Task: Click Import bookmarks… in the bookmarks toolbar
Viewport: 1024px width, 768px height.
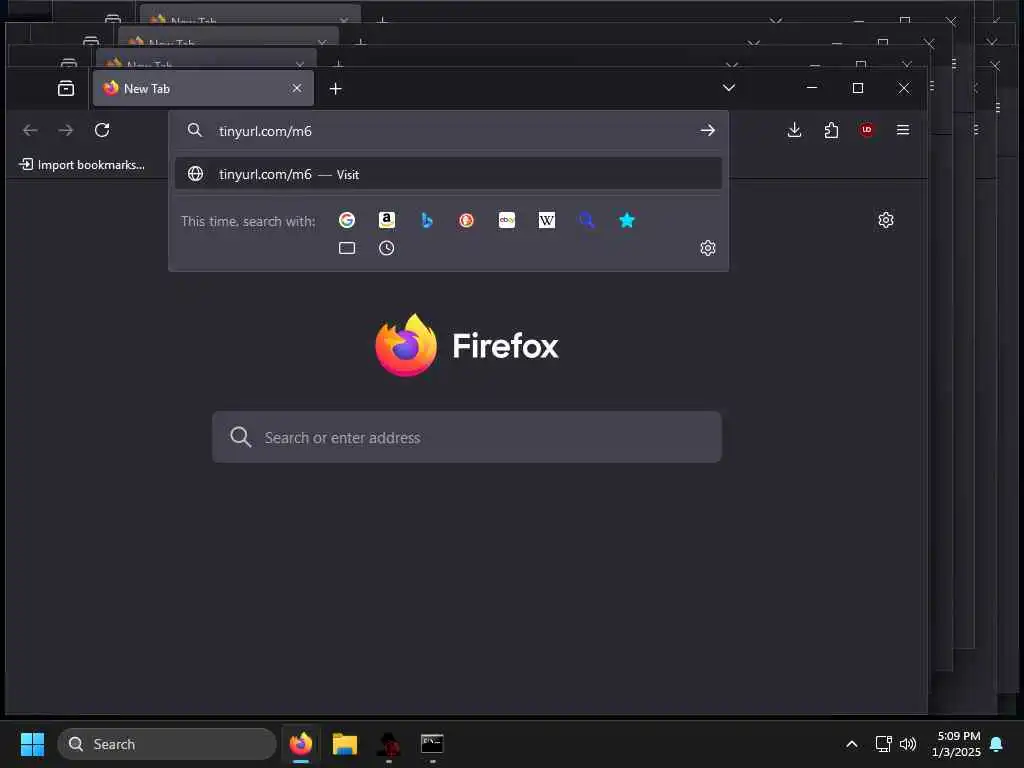Action: tap(82, 165)
